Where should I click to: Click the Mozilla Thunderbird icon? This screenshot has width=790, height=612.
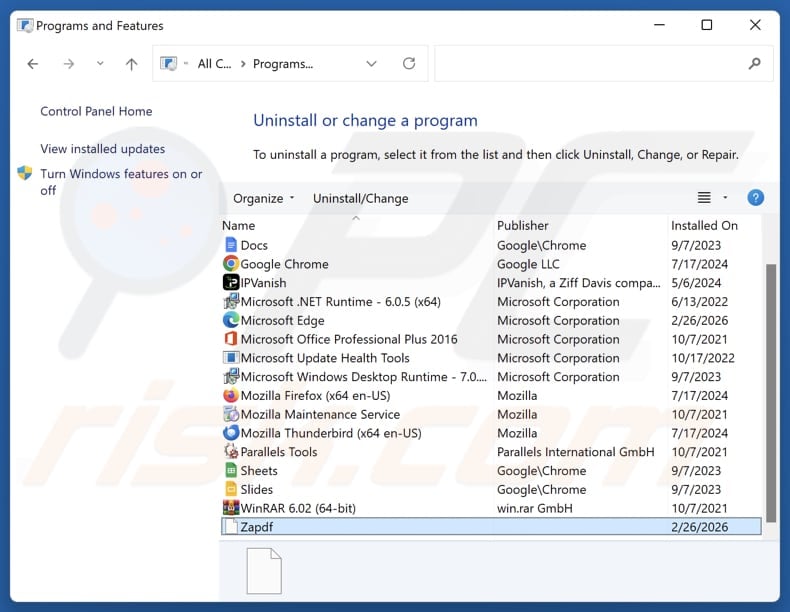(231, 433)
